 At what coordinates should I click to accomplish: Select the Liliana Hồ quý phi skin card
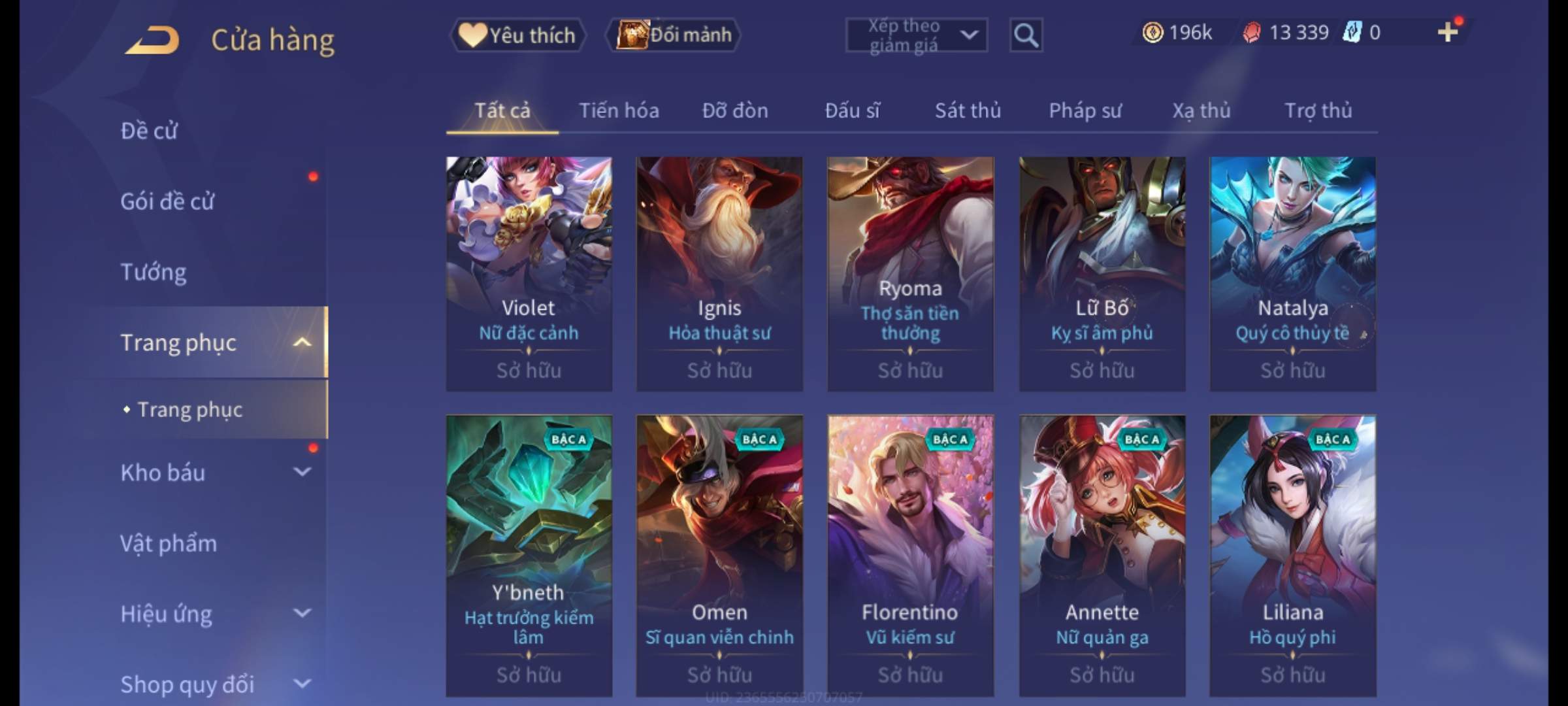[1292, 556]
